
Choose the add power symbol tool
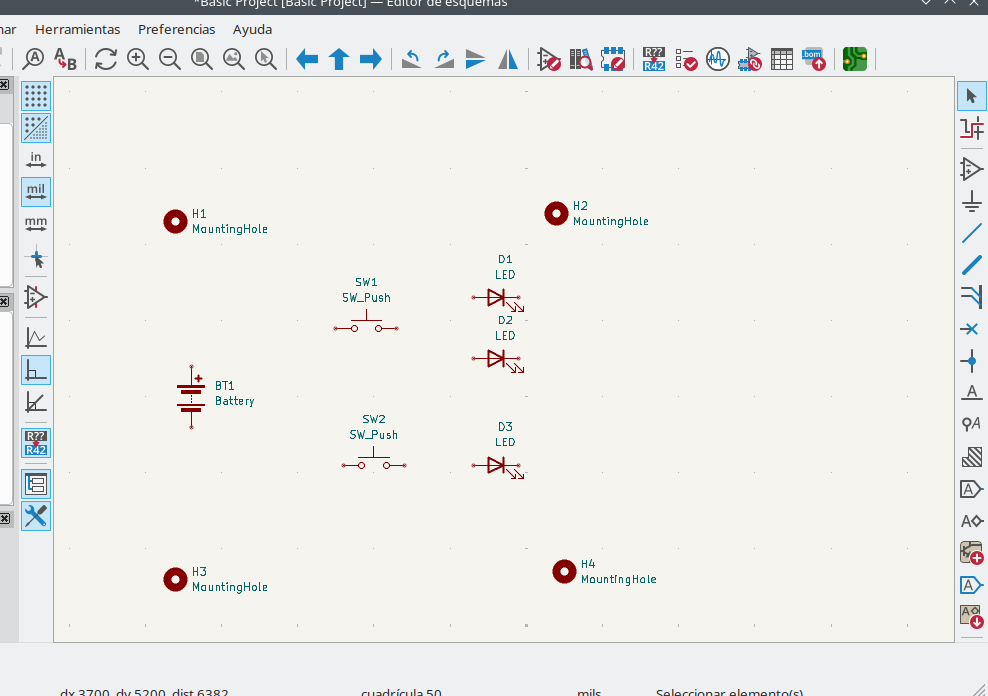(971, 202)
